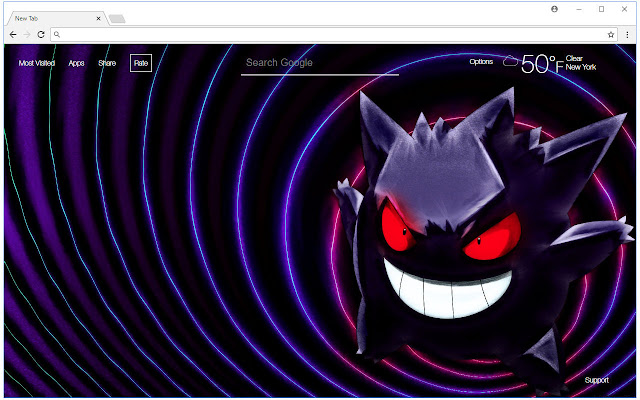640x400 pixels.
Task: Bookmark this page with the star icon
Action: tap(611, 35)
